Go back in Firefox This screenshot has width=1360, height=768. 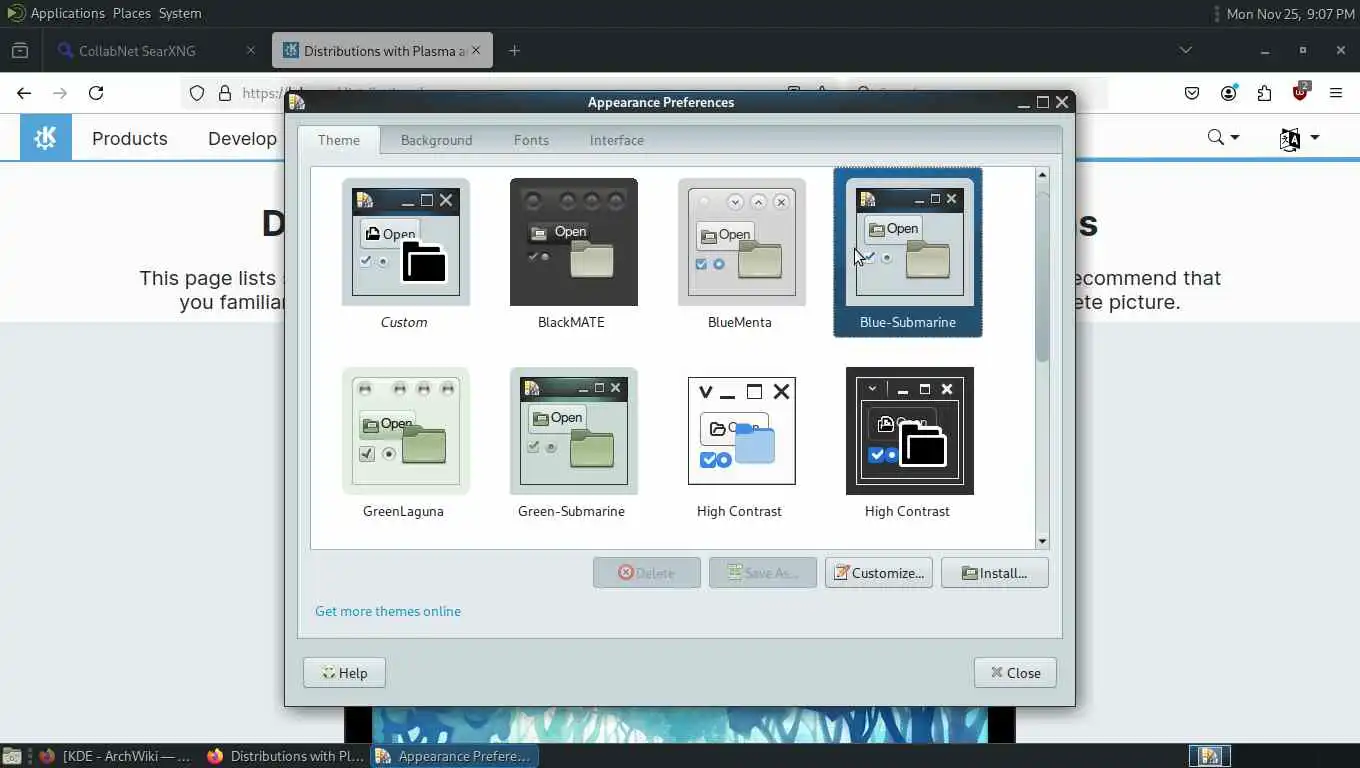pos(24,93)
